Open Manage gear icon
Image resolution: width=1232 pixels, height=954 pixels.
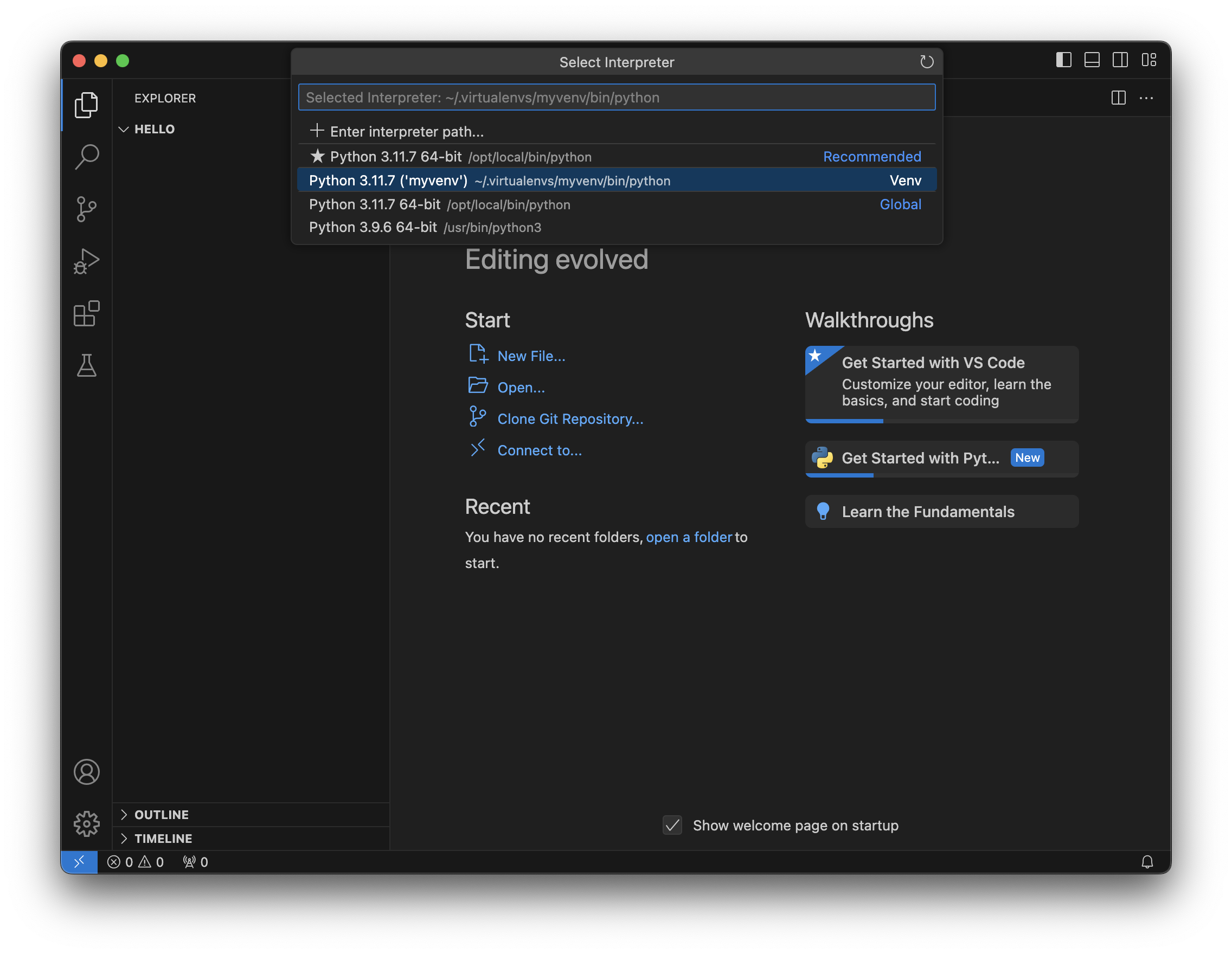tap(86, 824)
